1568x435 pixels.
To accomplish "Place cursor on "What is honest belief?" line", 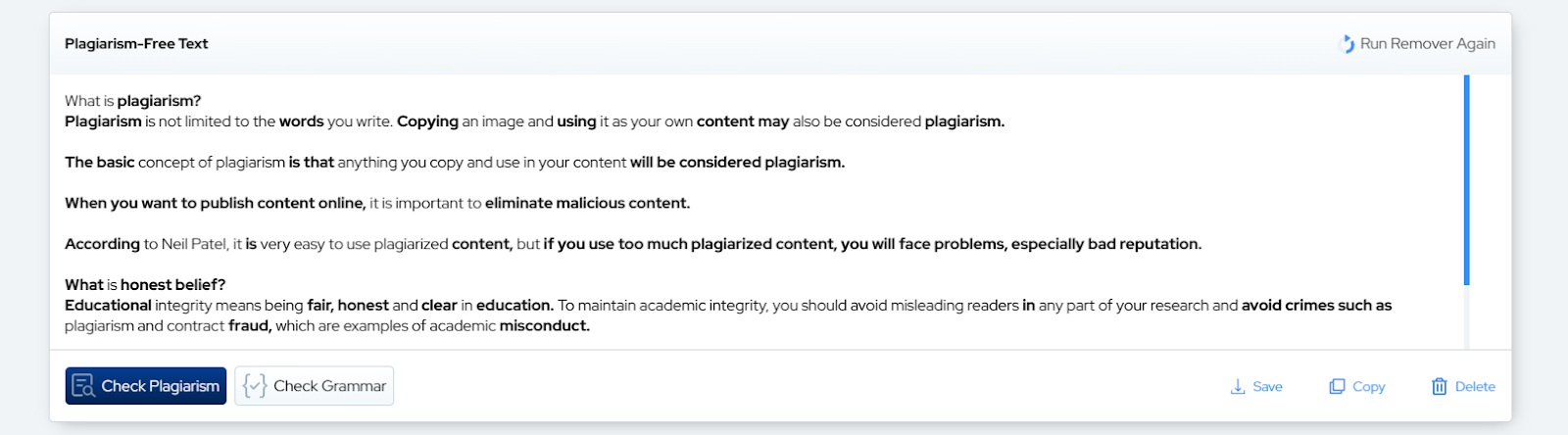I will tap(145, 285).
